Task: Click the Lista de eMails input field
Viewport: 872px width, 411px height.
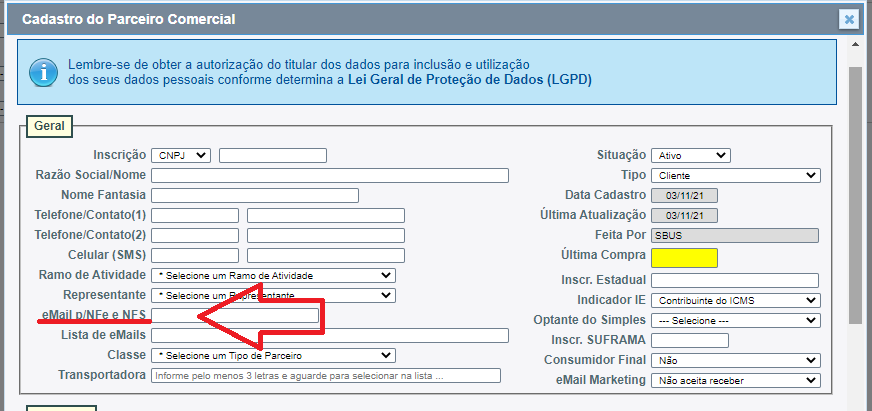Action: click(330, 335)
